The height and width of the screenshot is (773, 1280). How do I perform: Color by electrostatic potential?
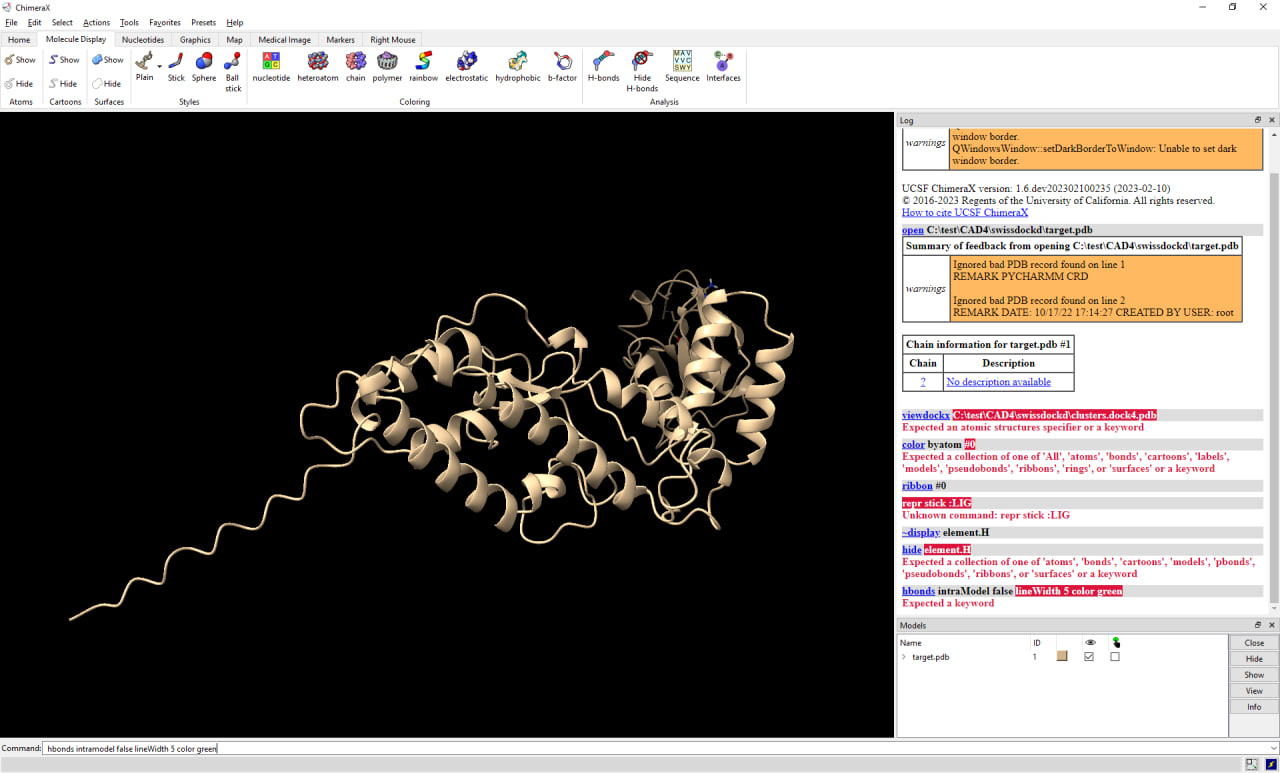click(466, 66)
